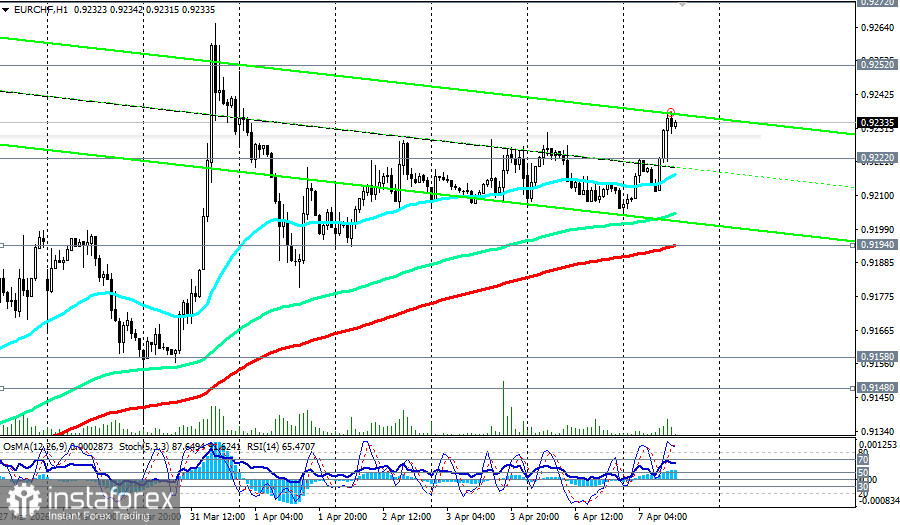Image resolution: width=900 pixels, height=525 pixels.
Task: Click the 0.91580 level price label
Action: coord(876,357)
